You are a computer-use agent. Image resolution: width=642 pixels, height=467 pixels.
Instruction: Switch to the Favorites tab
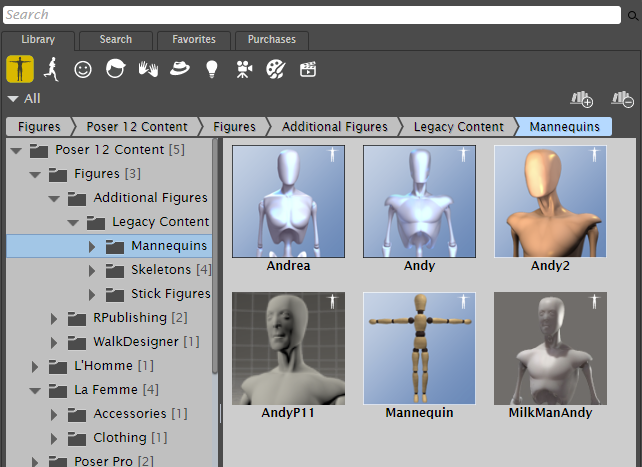(x=193, y=40)
